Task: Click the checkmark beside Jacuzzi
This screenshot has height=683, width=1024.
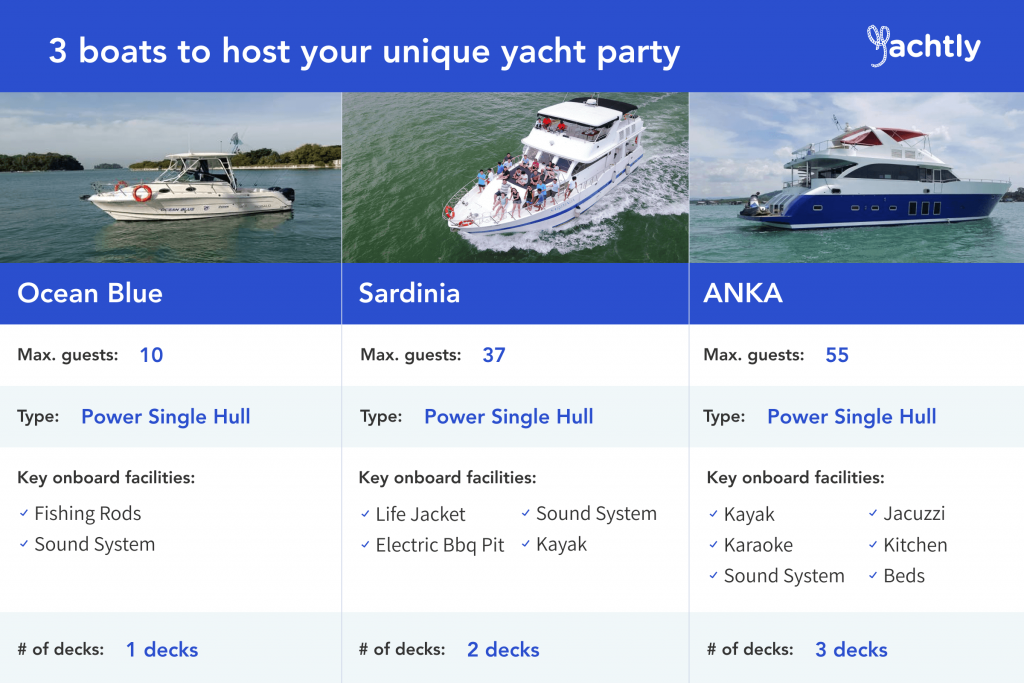Action: tap(872, 513)
